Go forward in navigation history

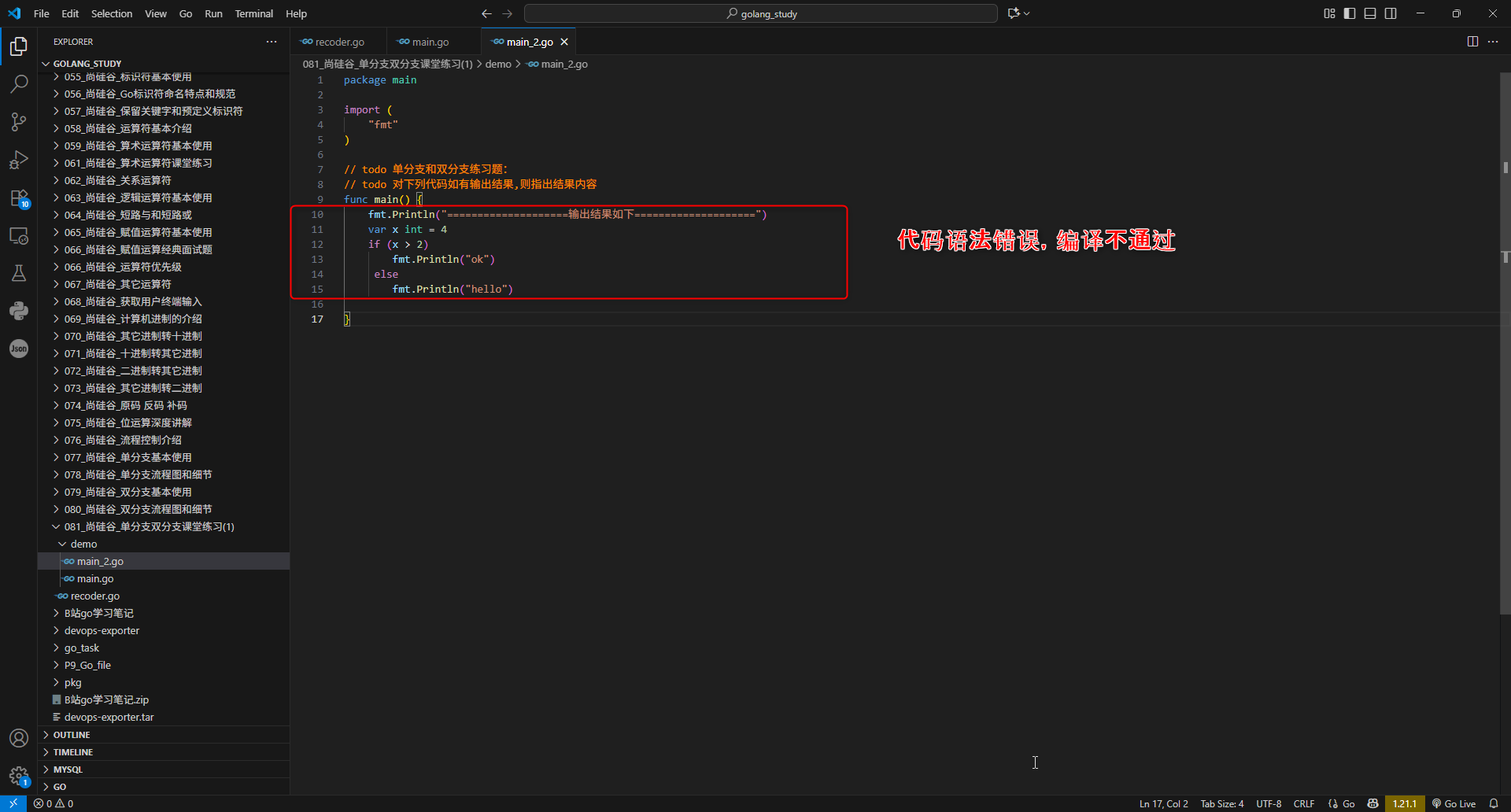508,13
